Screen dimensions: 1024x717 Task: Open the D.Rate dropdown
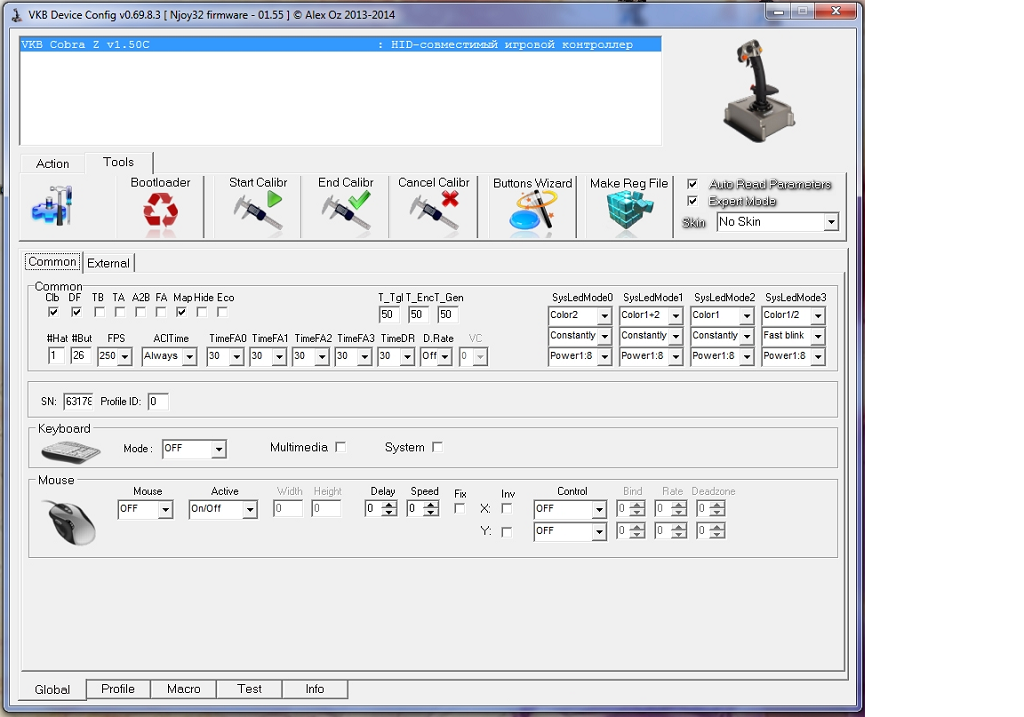445,357
